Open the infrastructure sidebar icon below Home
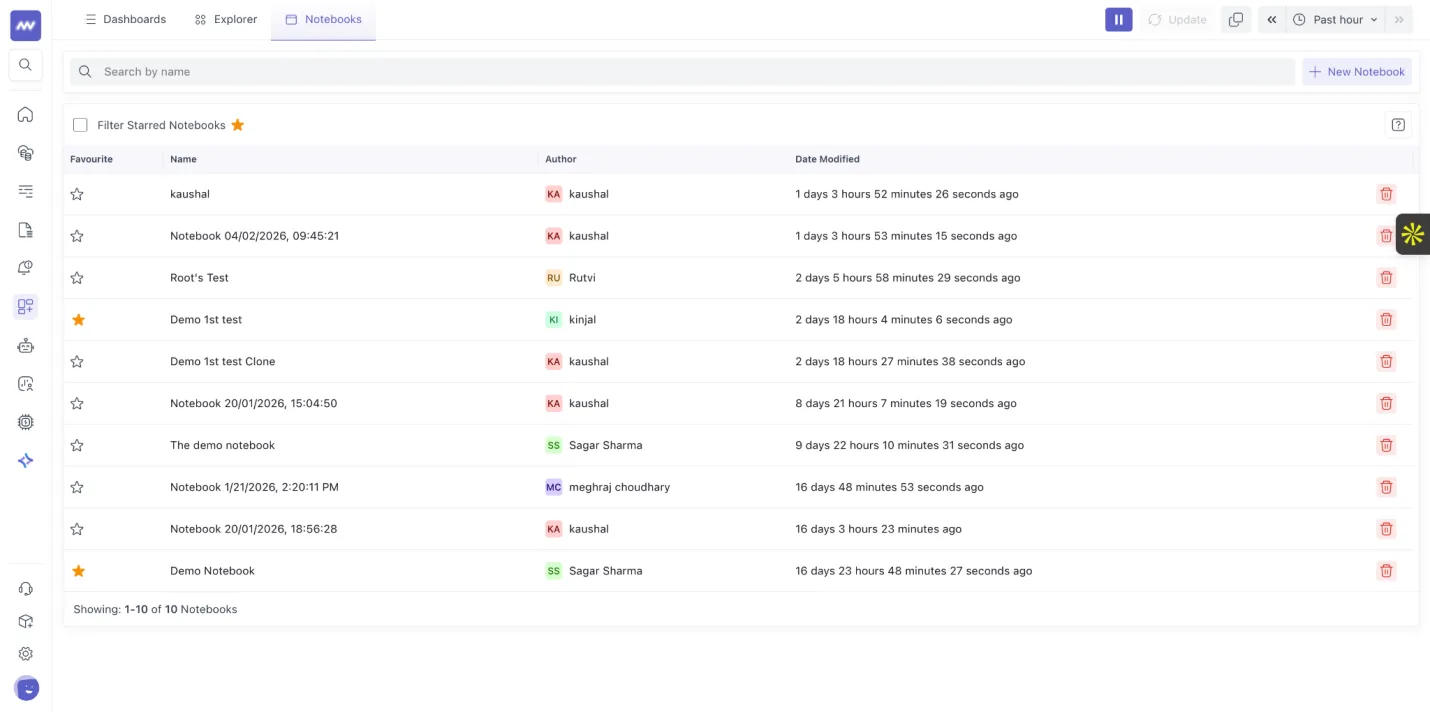Screen dimensions: 1430x712 pyautogui.click(x=26, y=153)
